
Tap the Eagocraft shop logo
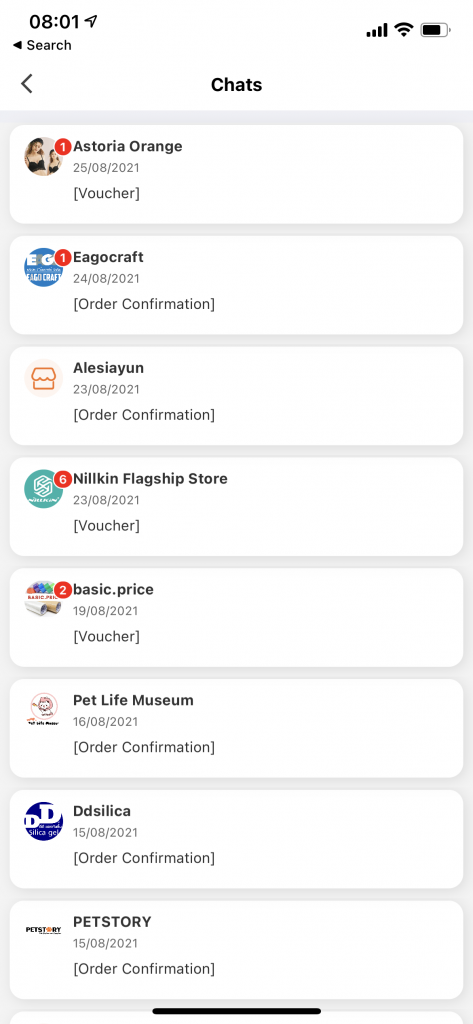click(44, 267)
